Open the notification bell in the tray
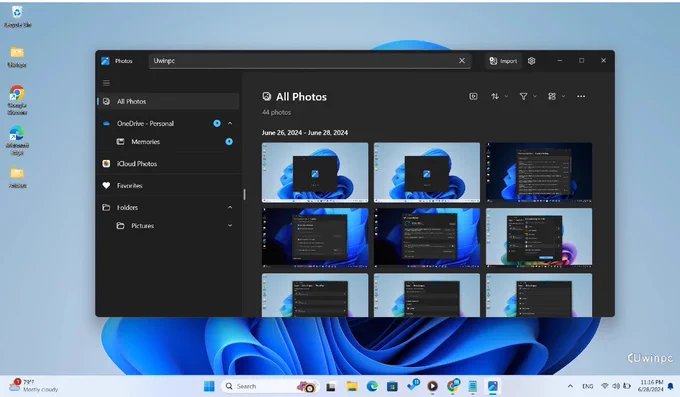Viewport: 680px width, 397px height. (x=671, y=386)
